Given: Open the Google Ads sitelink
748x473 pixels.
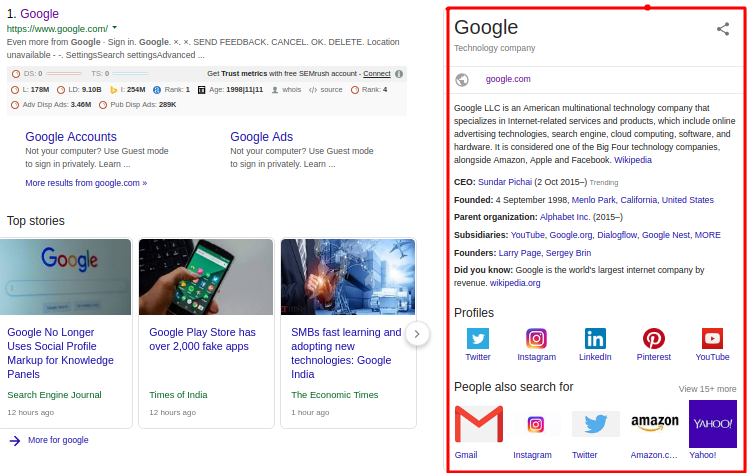Looking at the screenshot, I should click(261, 137).
